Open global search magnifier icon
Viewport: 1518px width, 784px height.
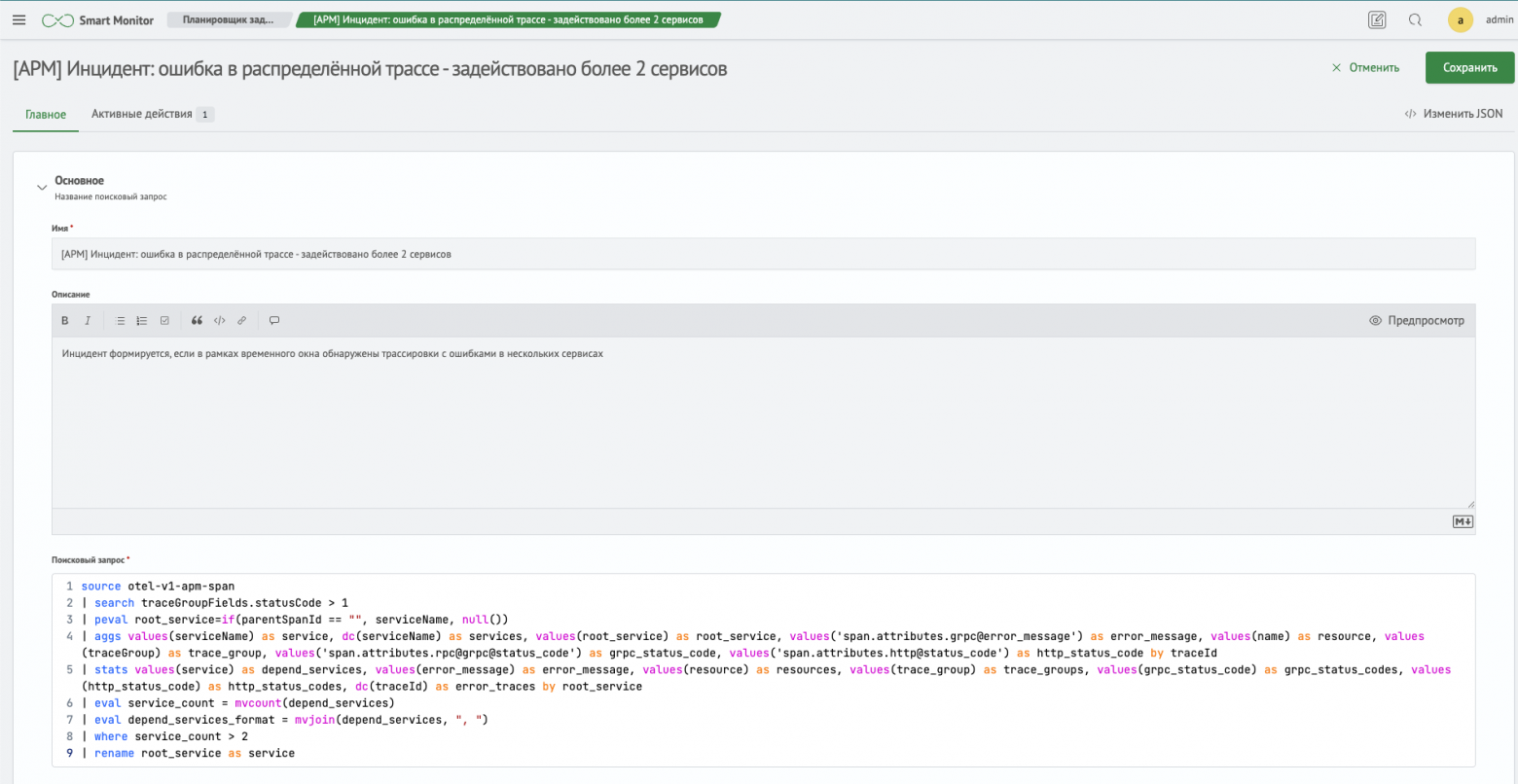coord(1415,19)
